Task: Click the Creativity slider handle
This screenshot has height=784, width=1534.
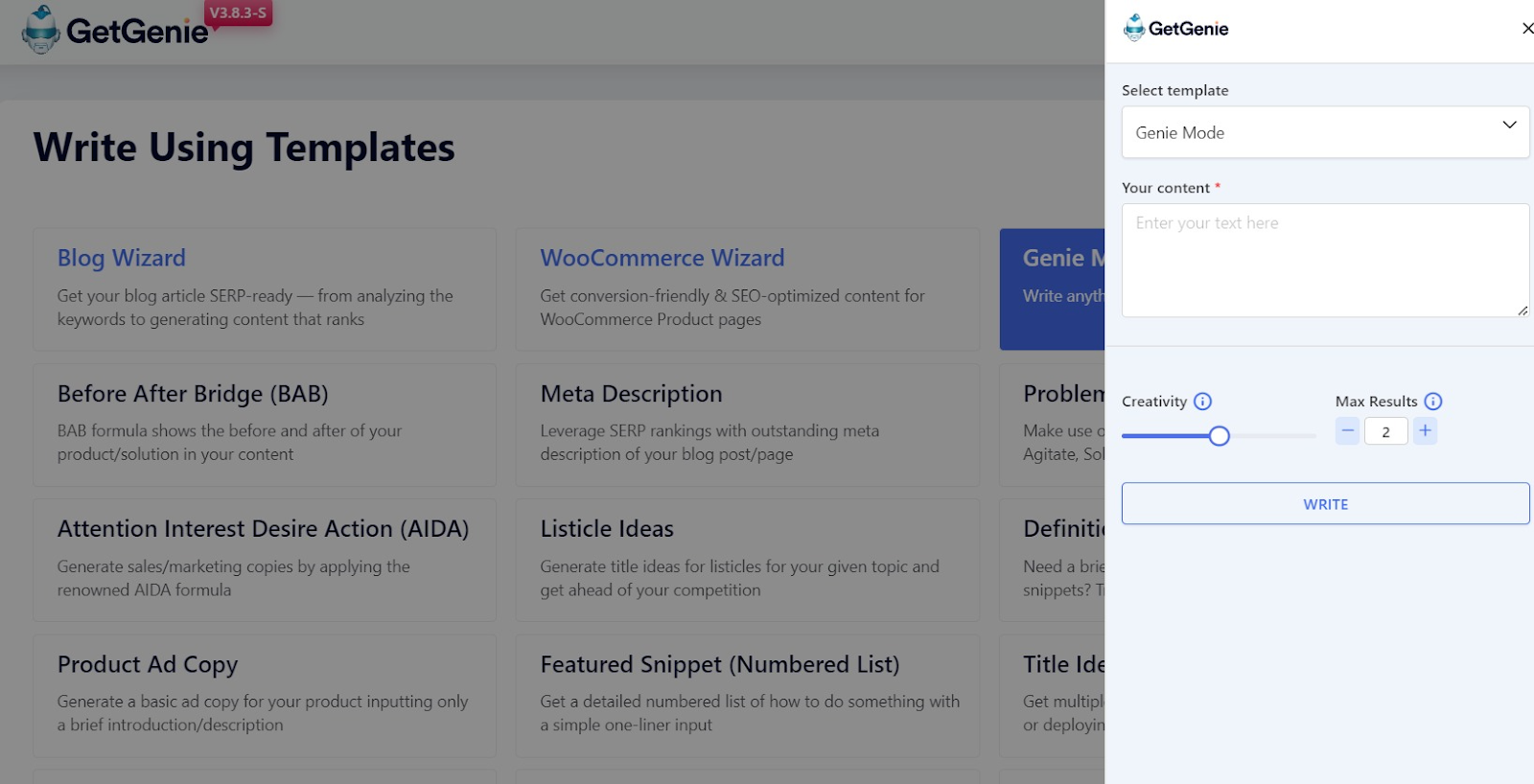Action: pyautogui.click(x=1219, y=436)
